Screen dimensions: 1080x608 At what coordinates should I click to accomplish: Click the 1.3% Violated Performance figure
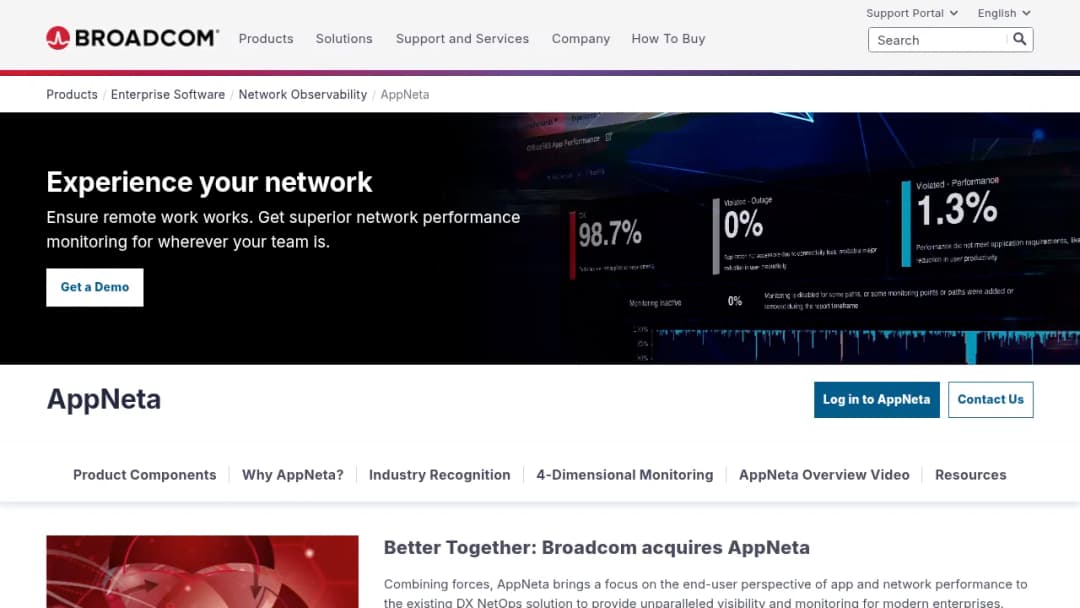coord(957,209)
